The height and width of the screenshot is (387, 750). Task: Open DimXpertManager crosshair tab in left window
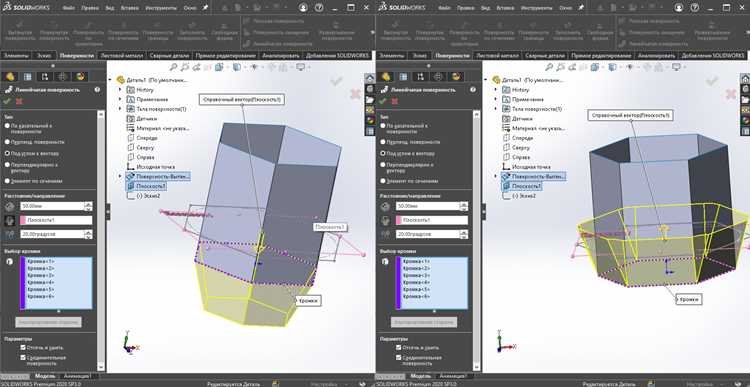[x=62, y=77]
